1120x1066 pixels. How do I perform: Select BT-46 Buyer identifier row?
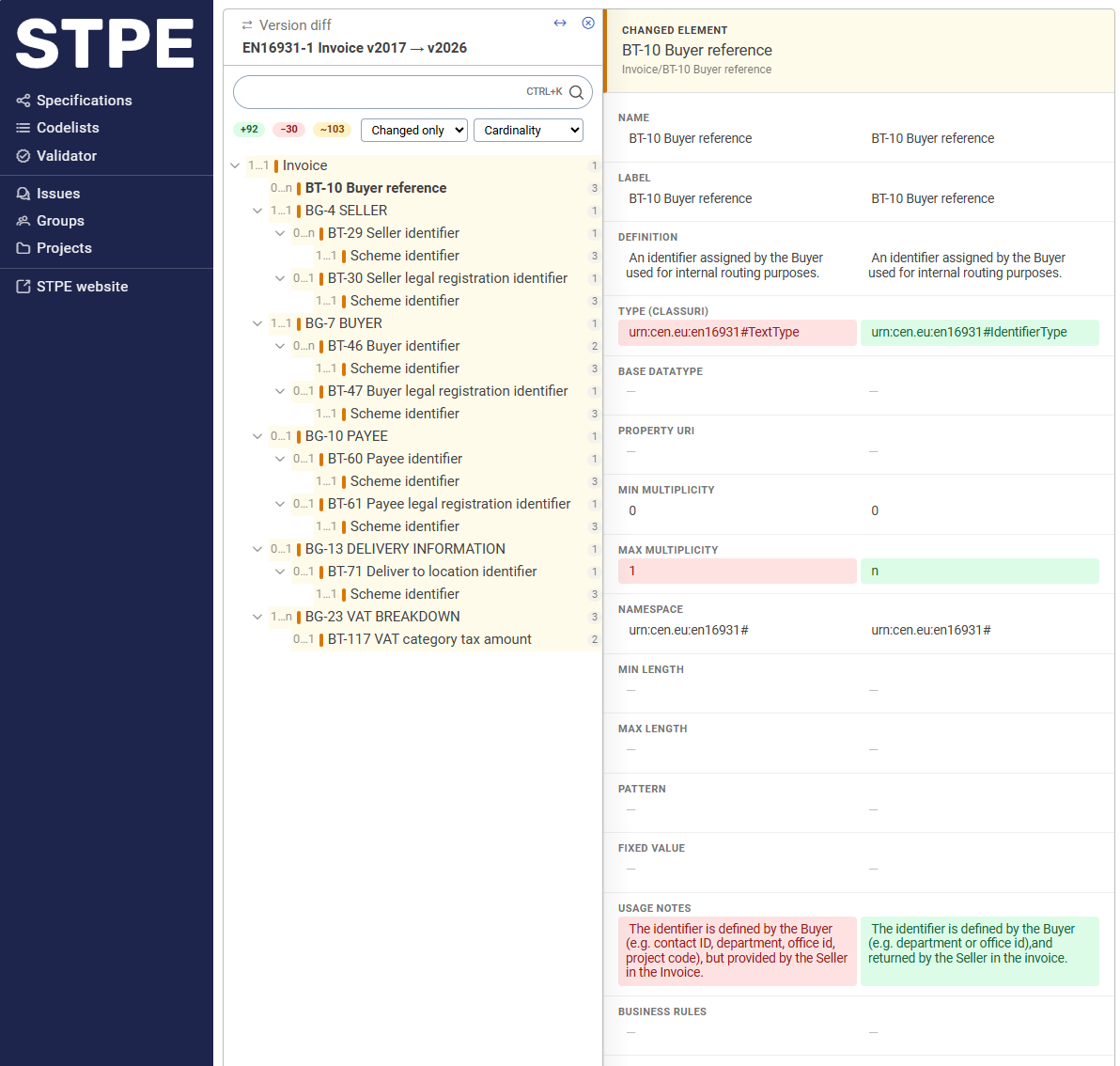pyautogui.click(x=446, y=347)
